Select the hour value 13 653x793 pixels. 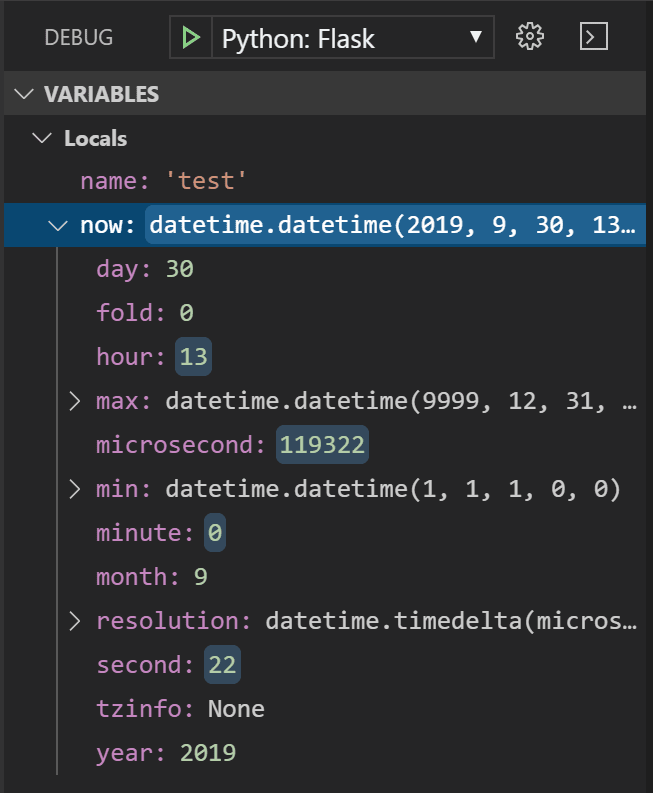click(x=194, y=357)
